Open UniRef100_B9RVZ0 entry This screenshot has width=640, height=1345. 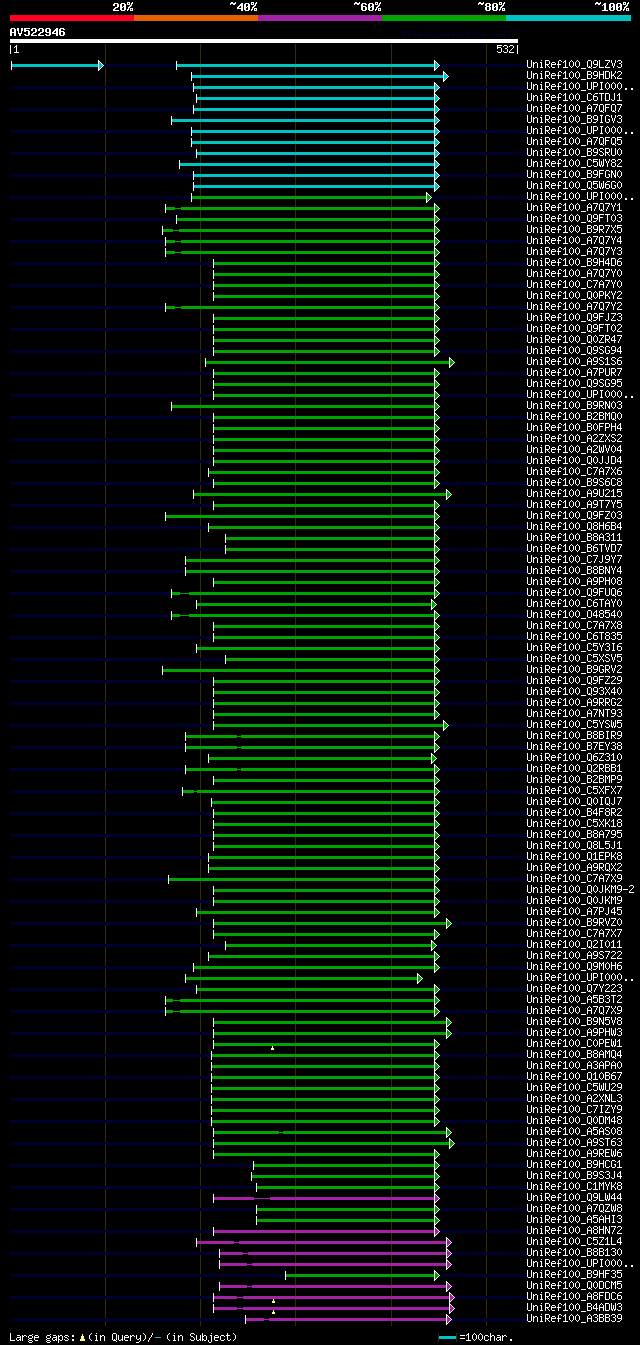point(574,923)
